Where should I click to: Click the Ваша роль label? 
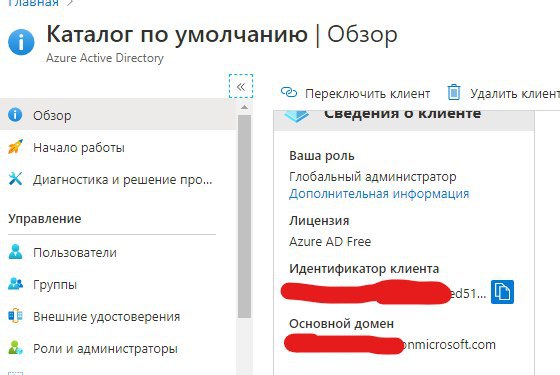pyautogui.click(x=321, y=156)
